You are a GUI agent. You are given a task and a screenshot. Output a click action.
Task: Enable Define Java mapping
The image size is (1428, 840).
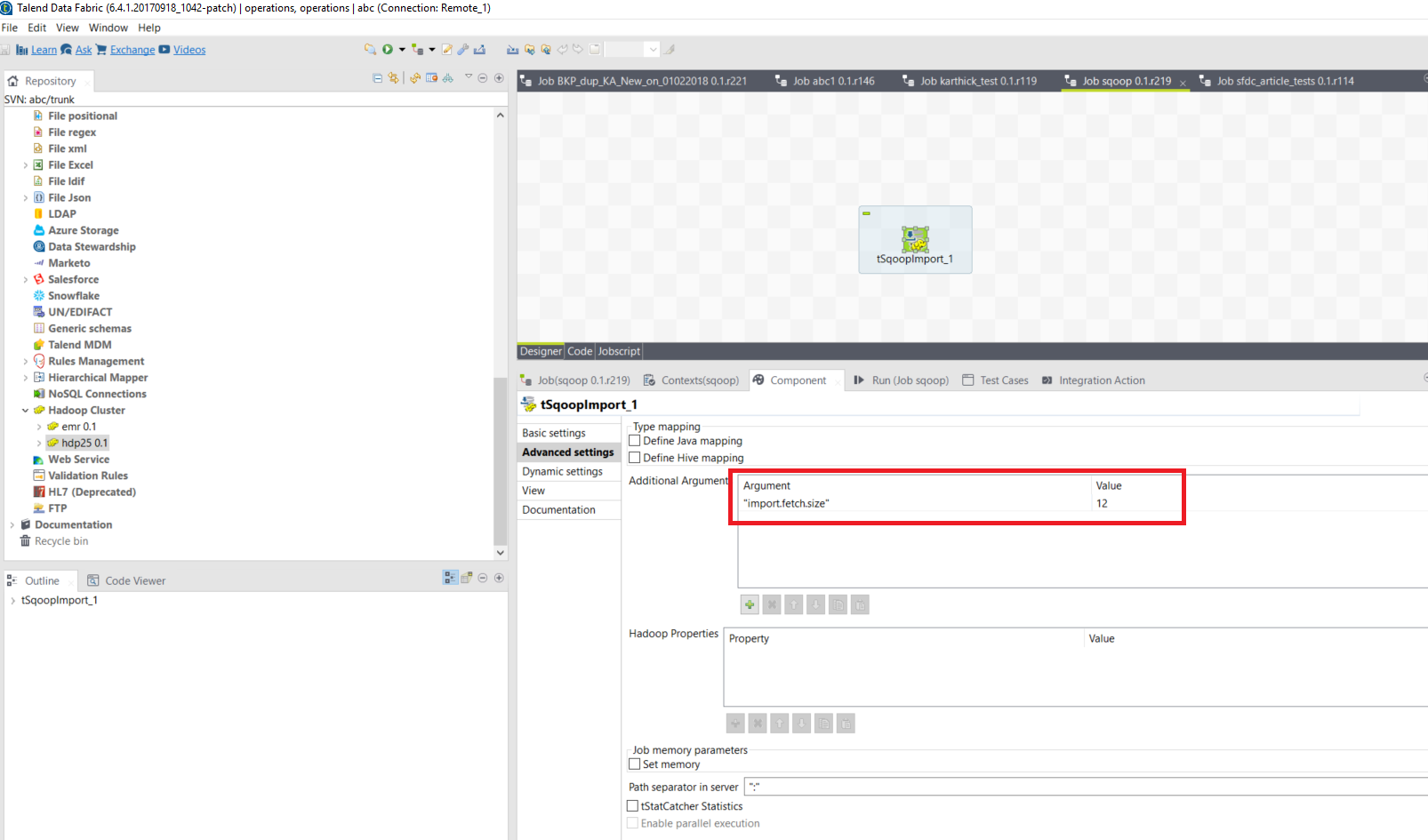click(x=636, y=440)
